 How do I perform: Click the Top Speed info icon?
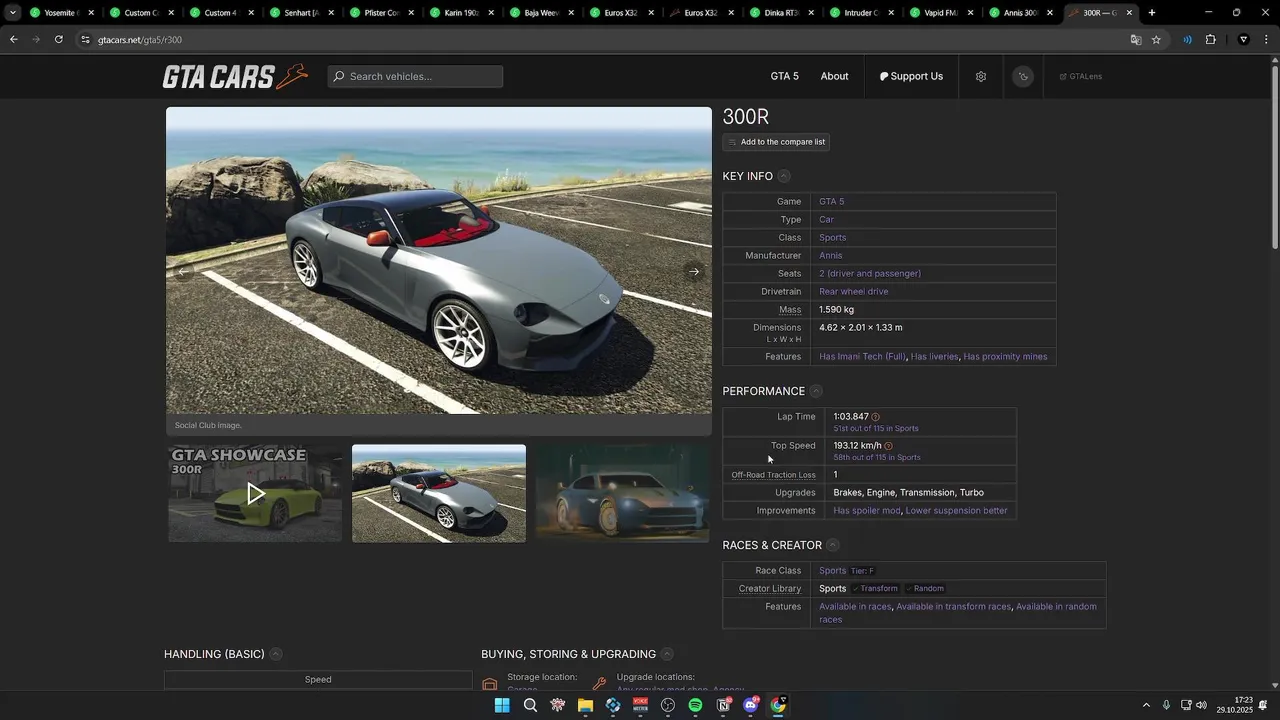pos(888,446)
